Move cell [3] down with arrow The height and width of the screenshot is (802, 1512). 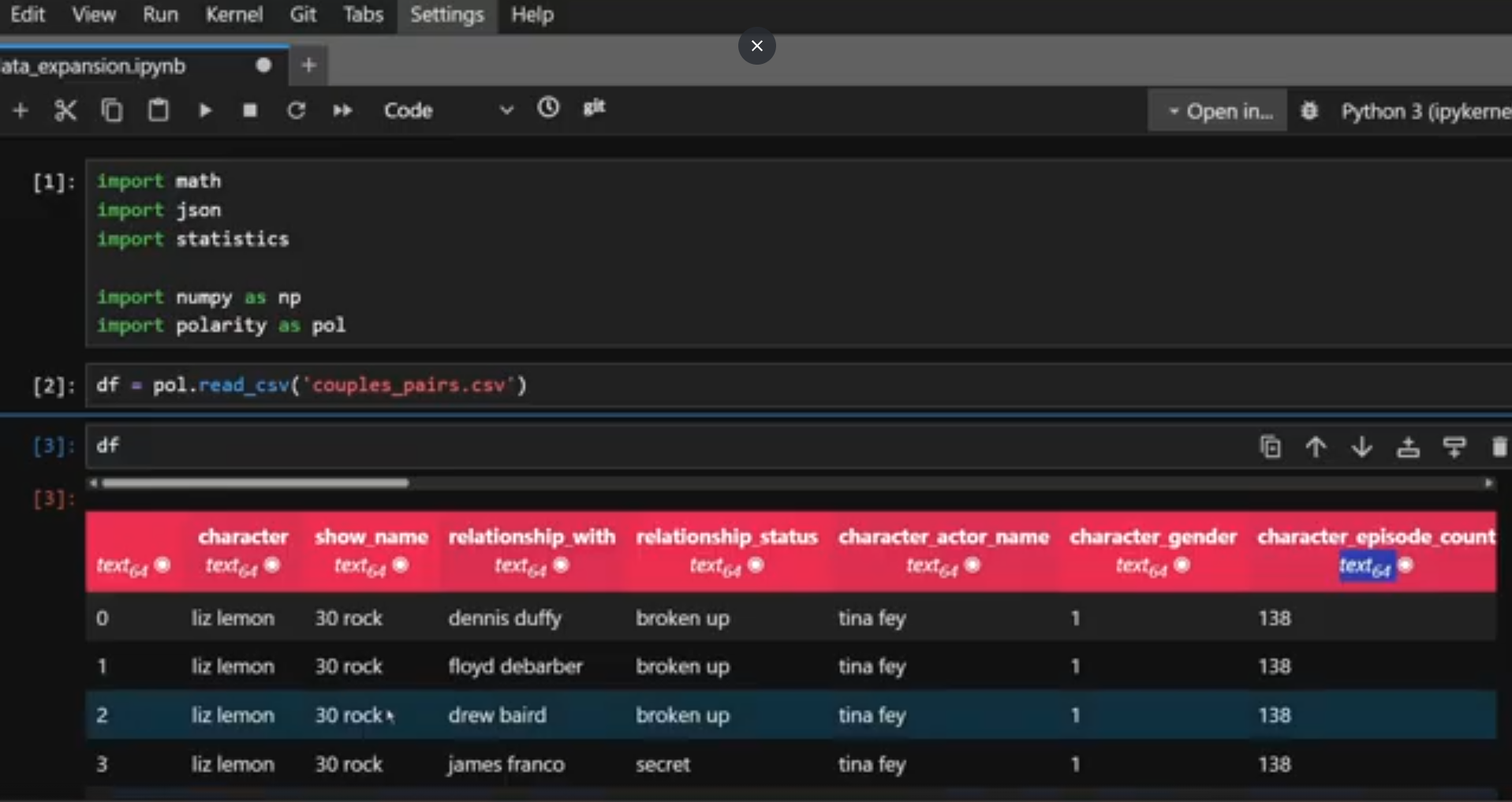1362,447
